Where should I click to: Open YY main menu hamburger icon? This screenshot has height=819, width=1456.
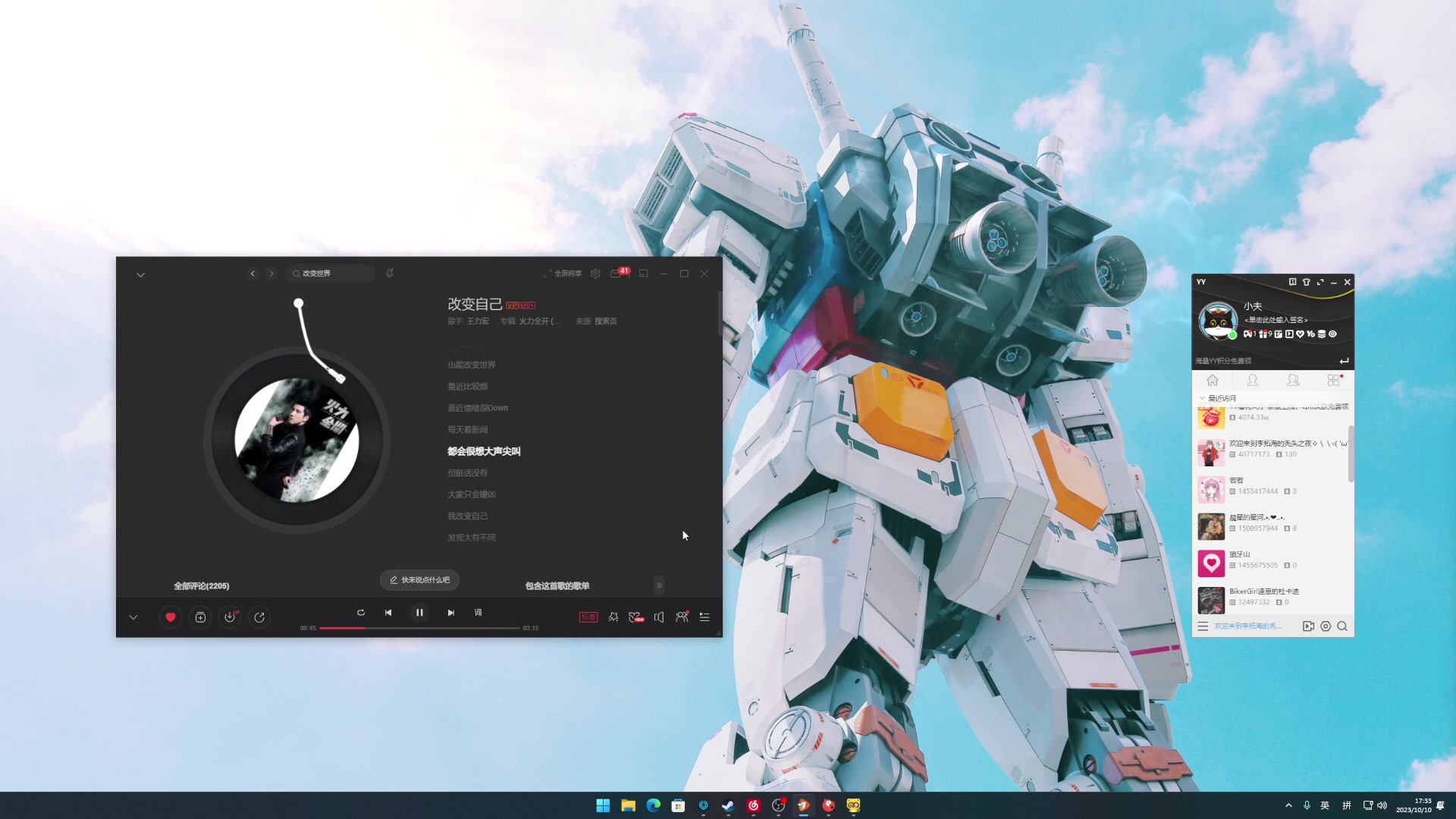tap(1203, 626)
